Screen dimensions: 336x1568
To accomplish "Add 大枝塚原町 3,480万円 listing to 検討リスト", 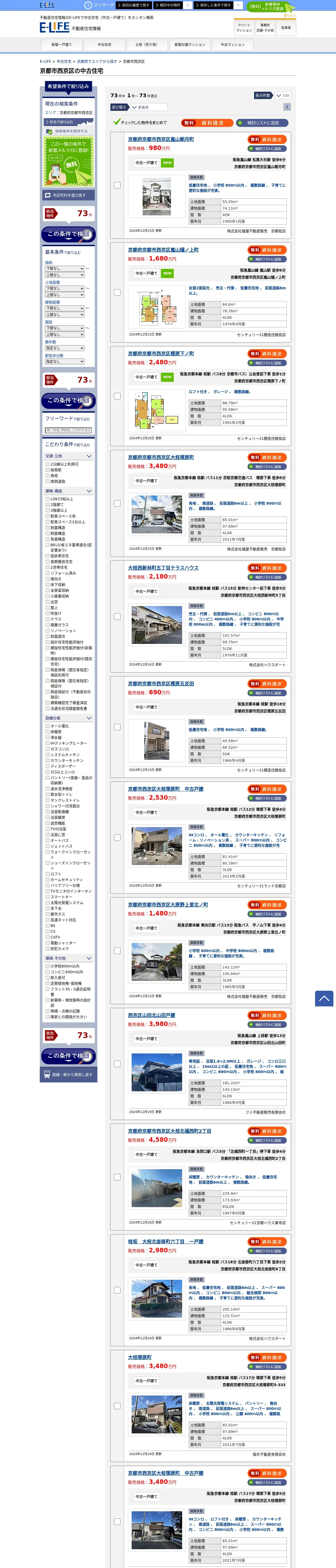I will click(267, 467).
